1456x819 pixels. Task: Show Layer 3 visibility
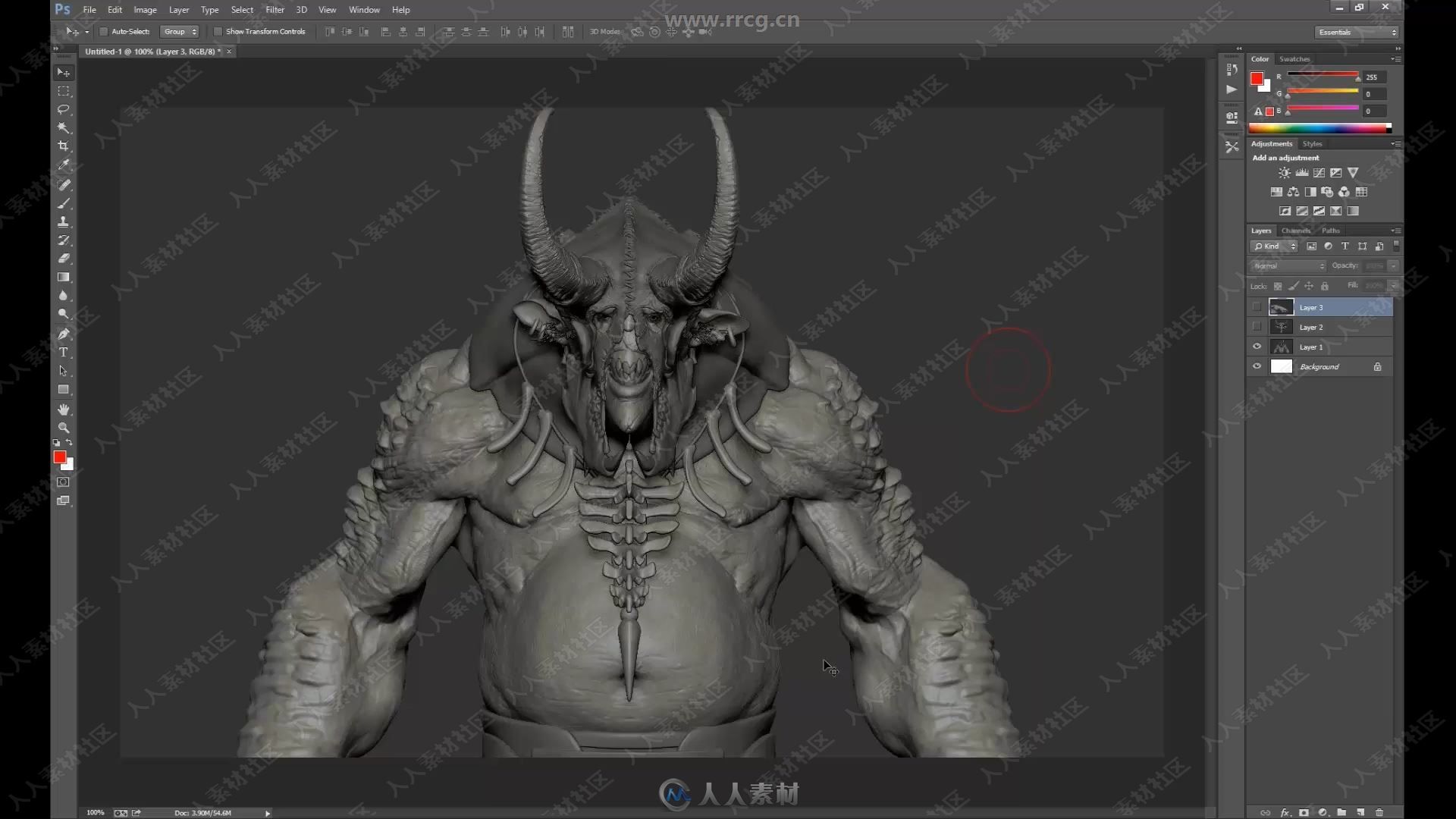pyautogui.click(x=1257, y=307)
